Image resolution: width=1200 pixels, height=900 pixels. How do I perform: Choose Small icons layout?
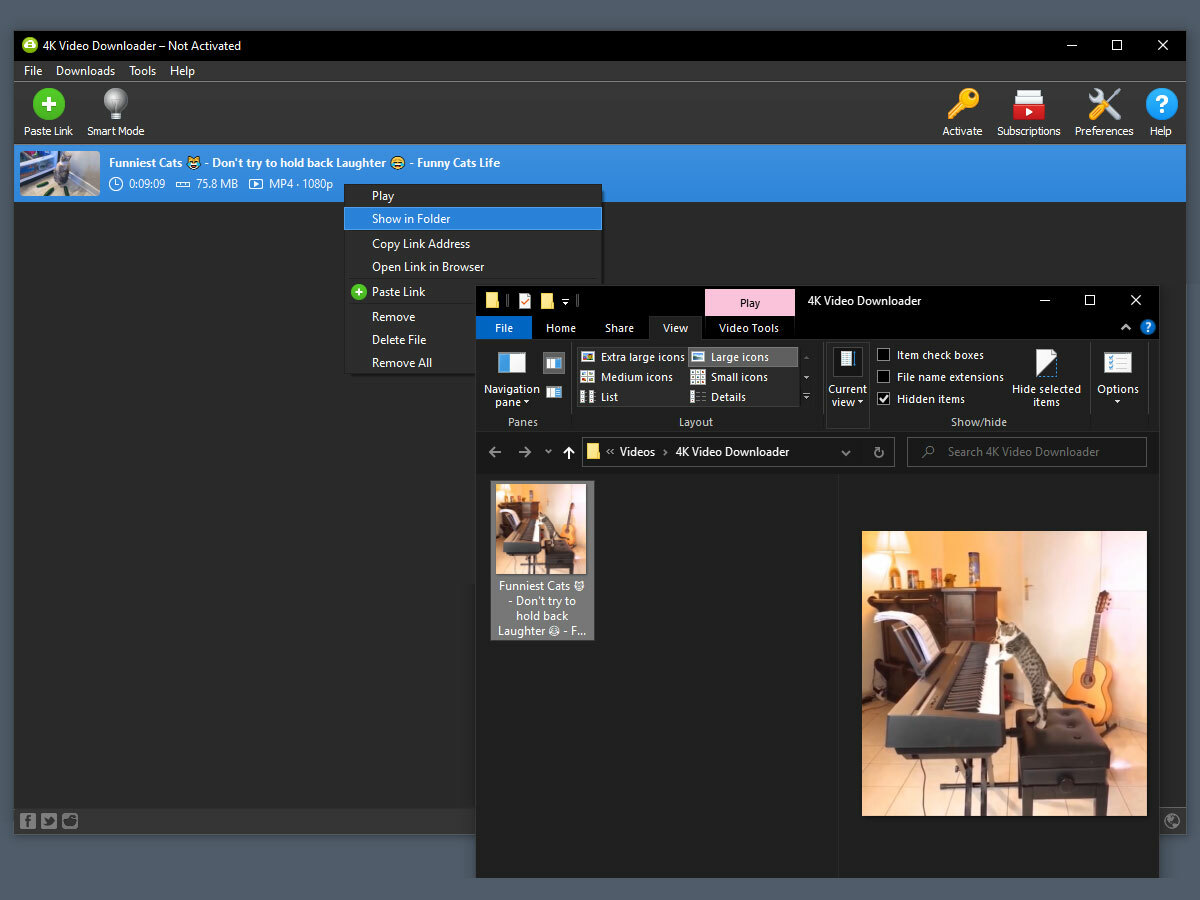tap(731, 377)
